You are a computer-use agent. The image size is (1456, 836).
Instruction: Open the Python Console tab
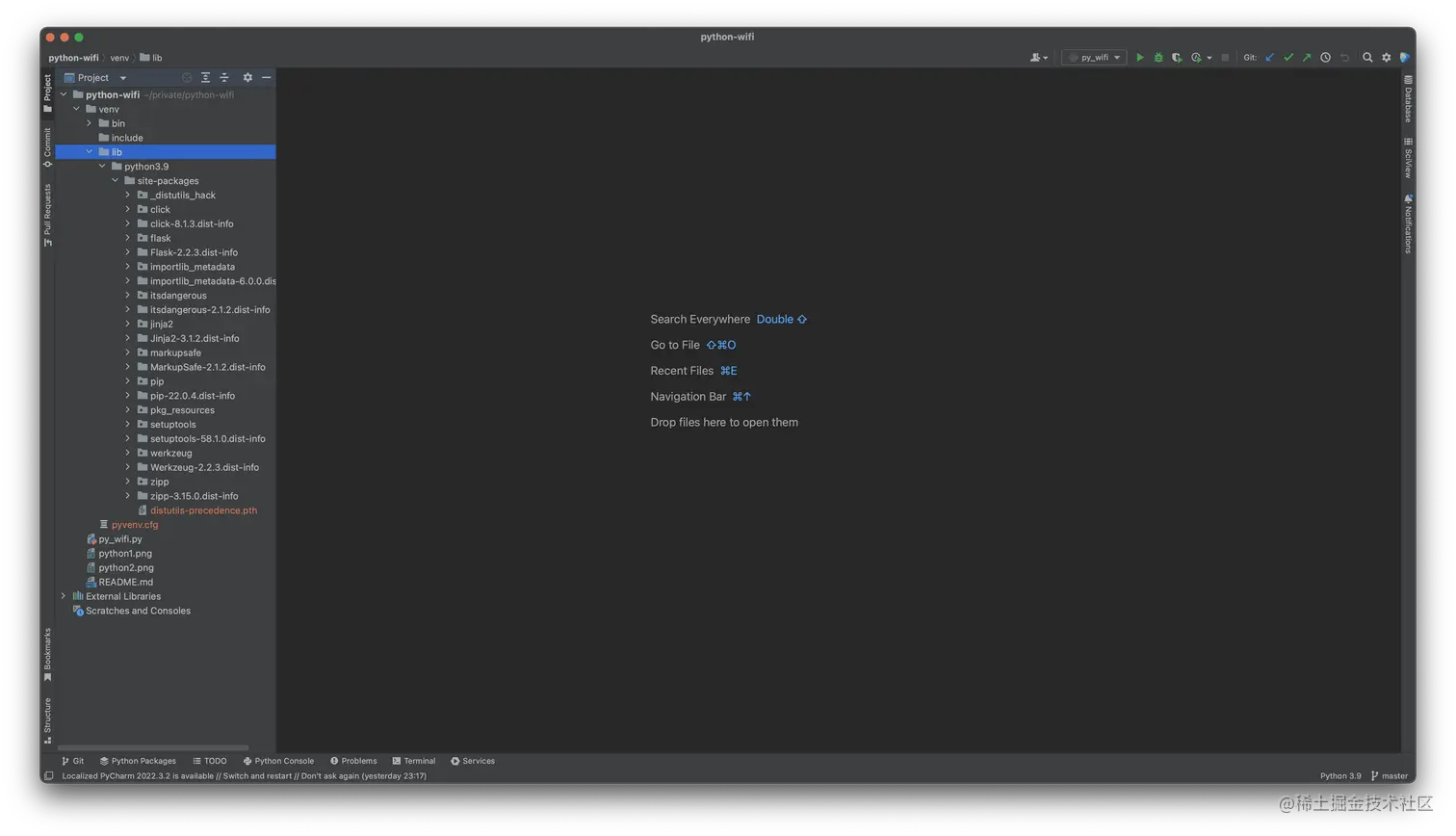tap(278, 761)
